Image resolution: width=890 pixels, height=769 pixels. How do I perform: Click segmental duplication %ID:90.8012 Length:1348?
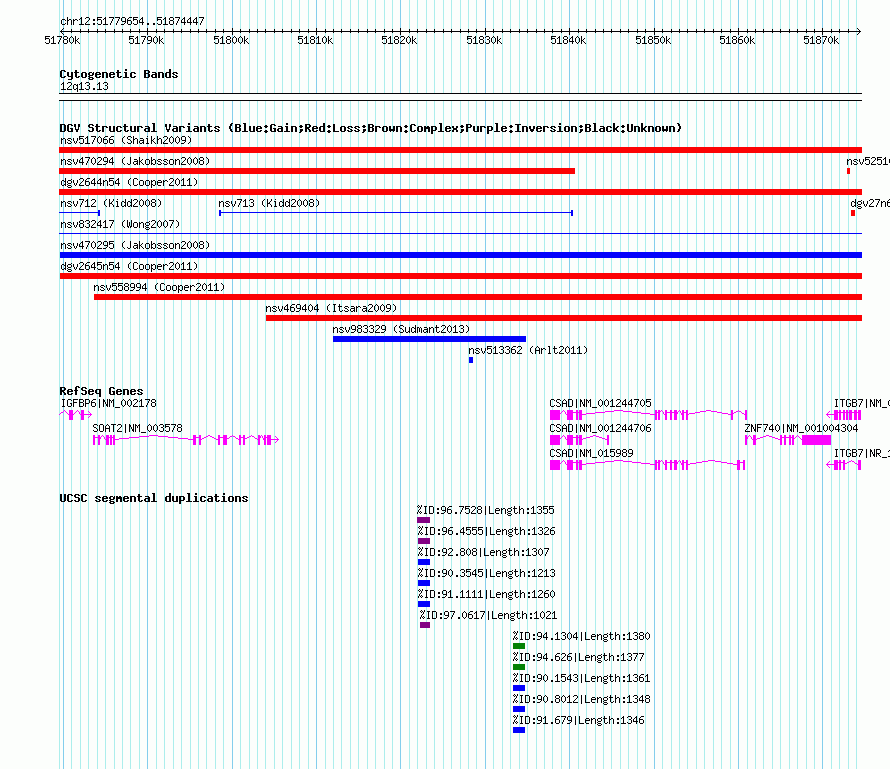(519, 709)
